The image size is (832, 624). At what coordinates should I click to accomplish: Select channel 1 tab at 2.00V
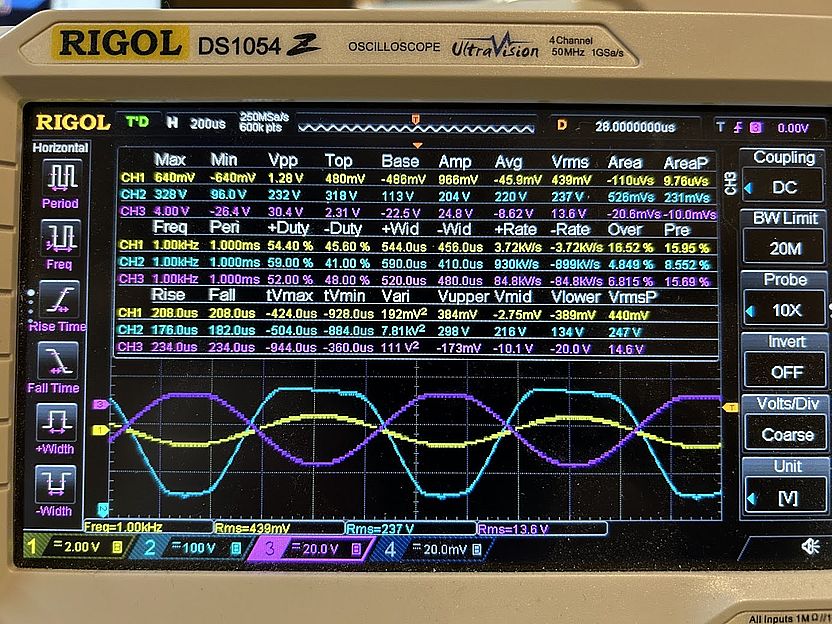76,547
